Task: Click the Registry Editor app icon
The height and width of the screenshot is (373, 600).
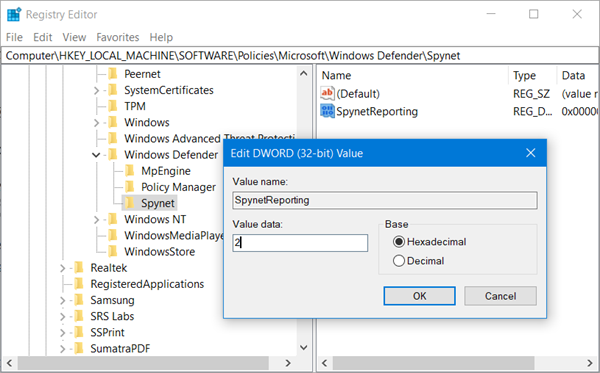Action: (14, 14)
